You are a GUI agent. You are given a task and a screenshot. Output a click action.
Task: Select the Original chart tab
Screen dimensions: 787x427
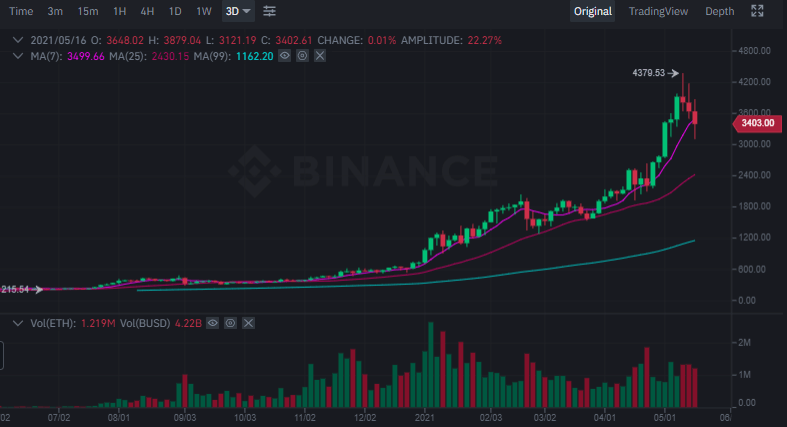click(x=592, y=11)
